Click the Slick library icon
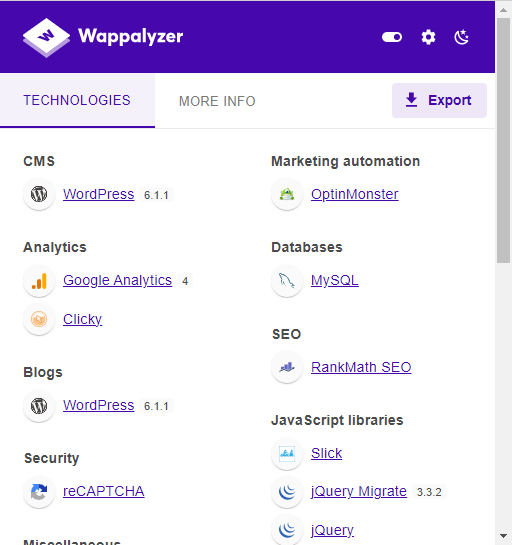This screenshot has width=512, height=545. [287, 453]
